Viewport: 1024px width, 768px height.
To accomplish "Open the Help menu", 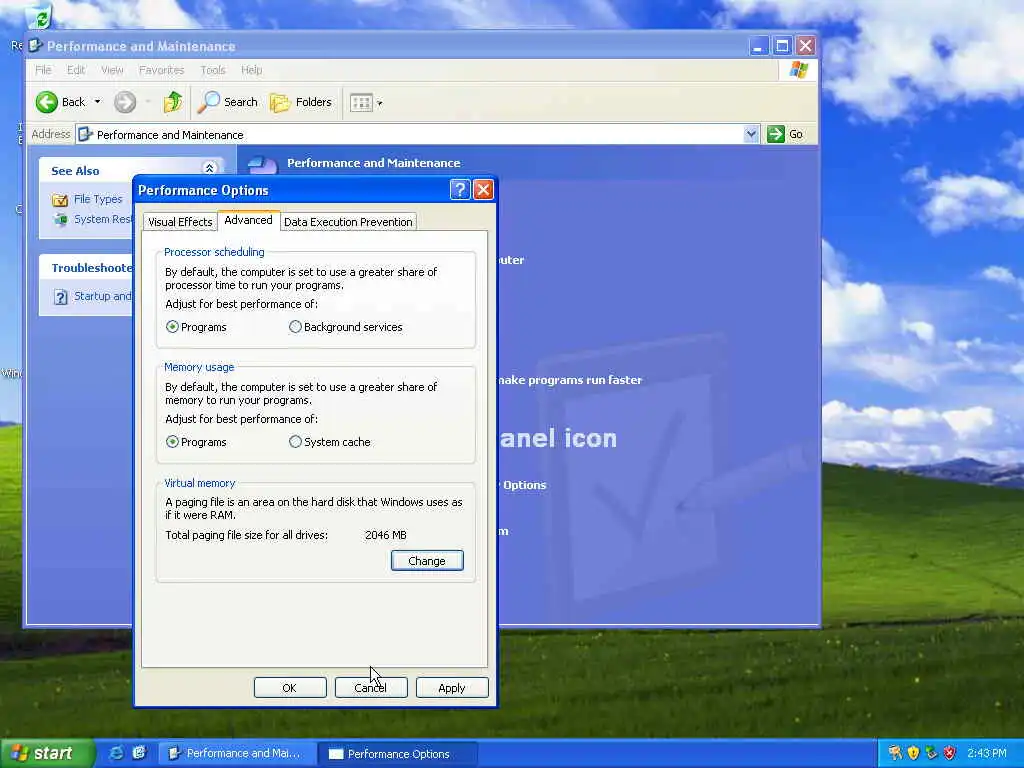I will click(251, 70).
